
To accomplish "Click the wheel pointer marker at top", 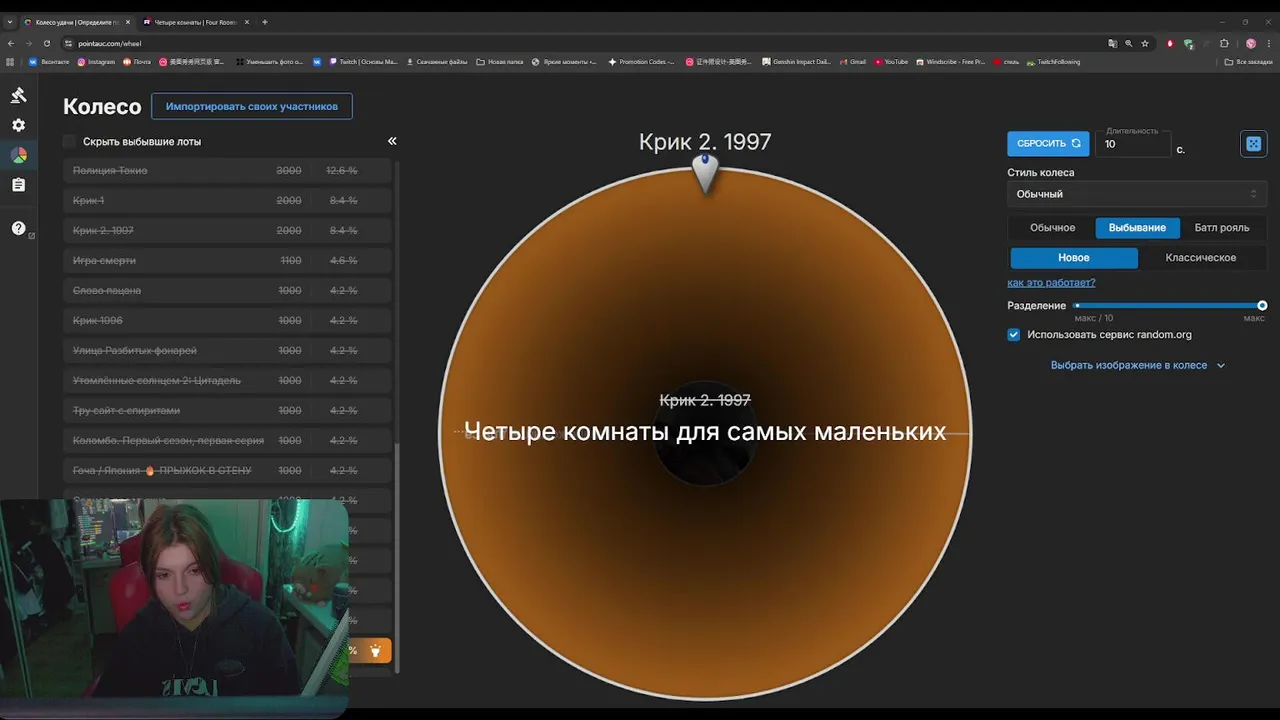I will tap(705, 173).
